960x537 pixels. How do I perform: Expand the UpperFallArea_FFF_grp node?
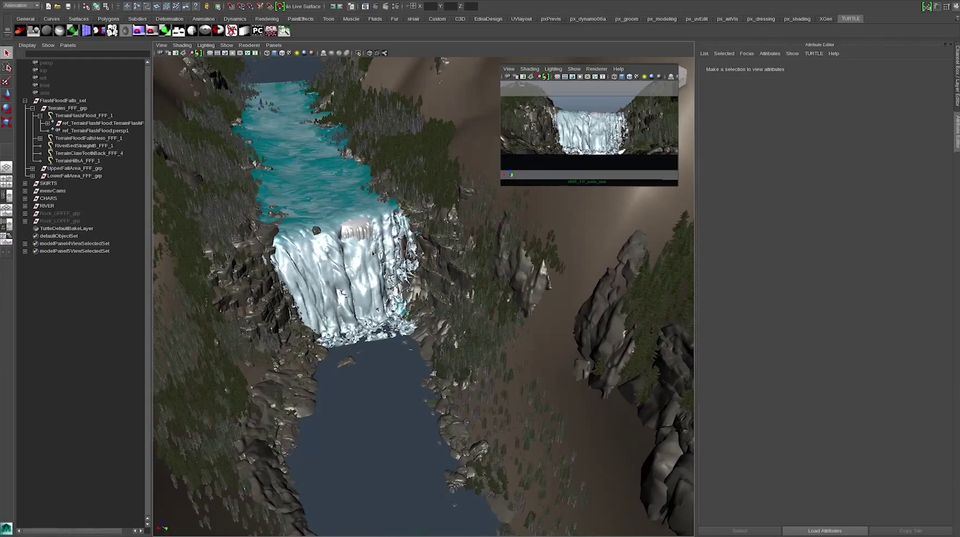pyautogui.click(x=33, y=168)
